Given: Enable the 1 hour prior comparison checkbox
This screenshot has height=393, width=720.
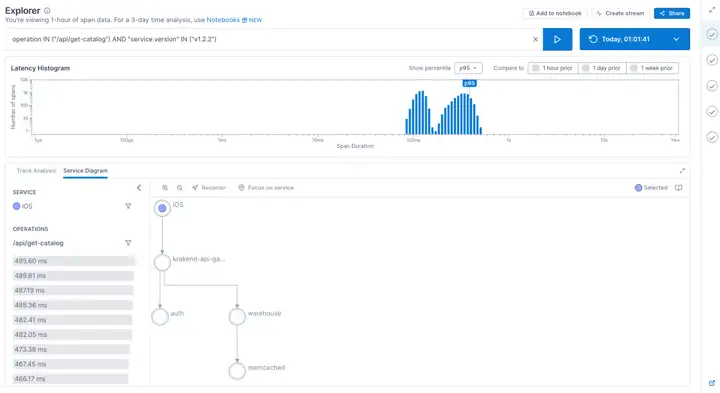Looking at the screenshot, I should [x=535, y=68].
